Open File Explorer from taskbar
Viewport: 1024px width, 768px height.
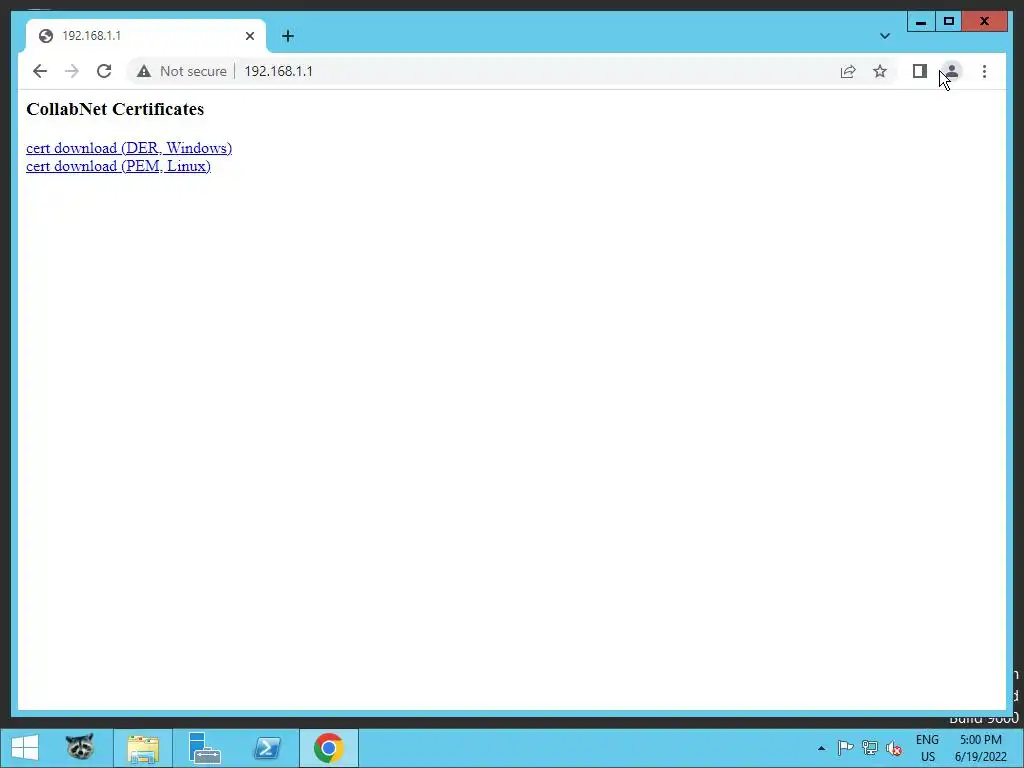(x=143, y=748)
